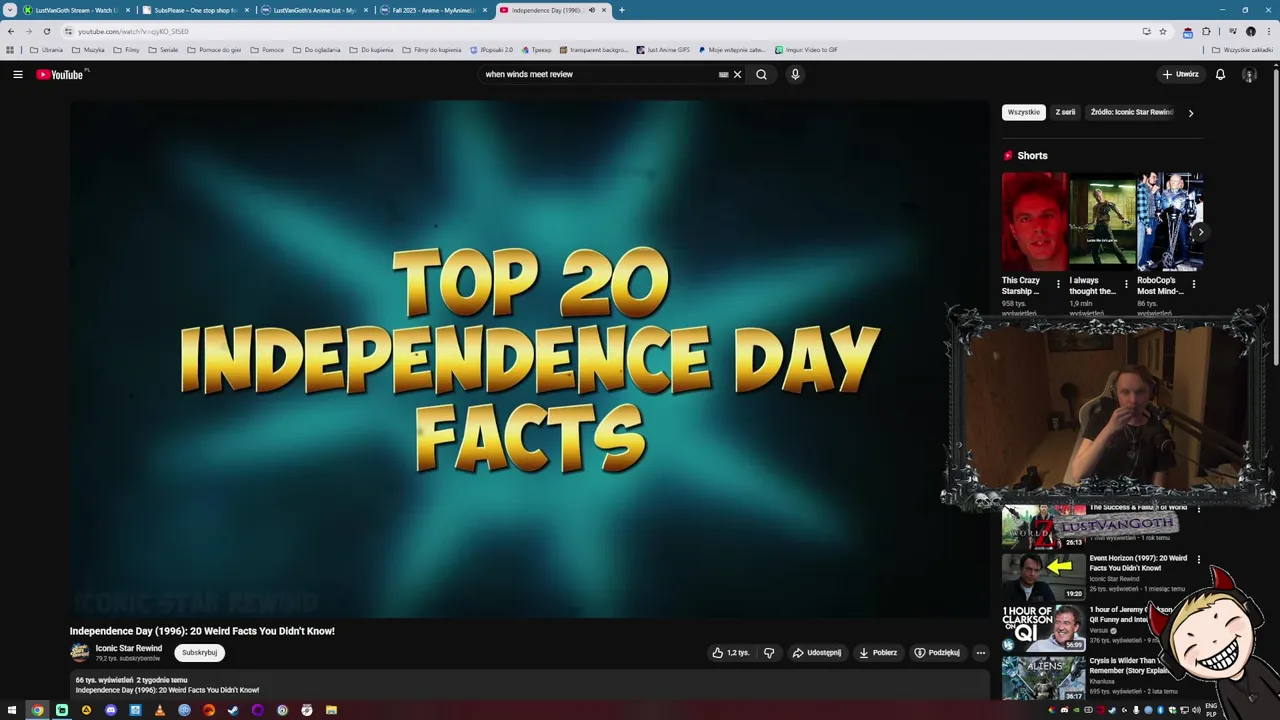The height and width of the screenshot is (720, 1280).
Task: Open the Iconic Star Rewind channel avatar
Action: (79, 653)
